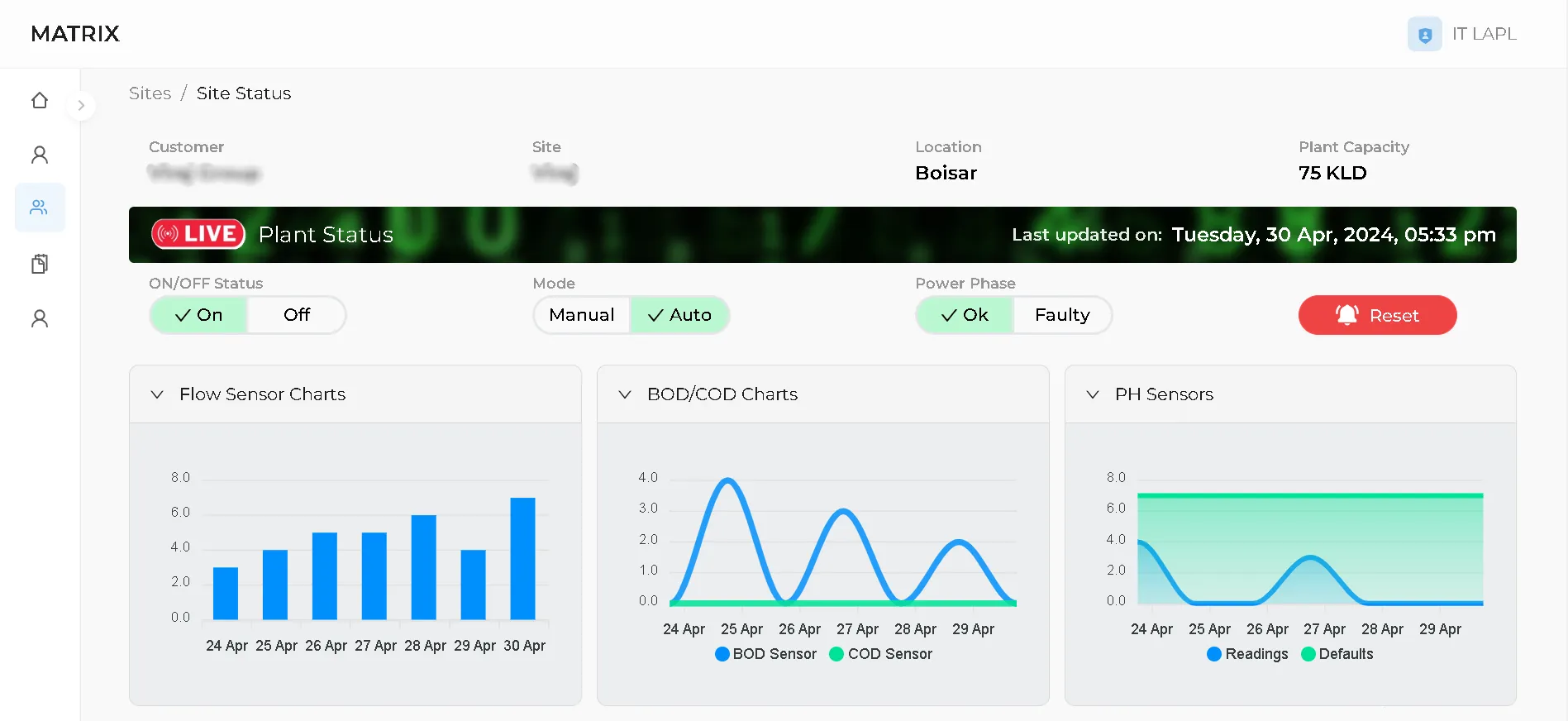Select the highlighted group users sidebar icon

point(40,208)
